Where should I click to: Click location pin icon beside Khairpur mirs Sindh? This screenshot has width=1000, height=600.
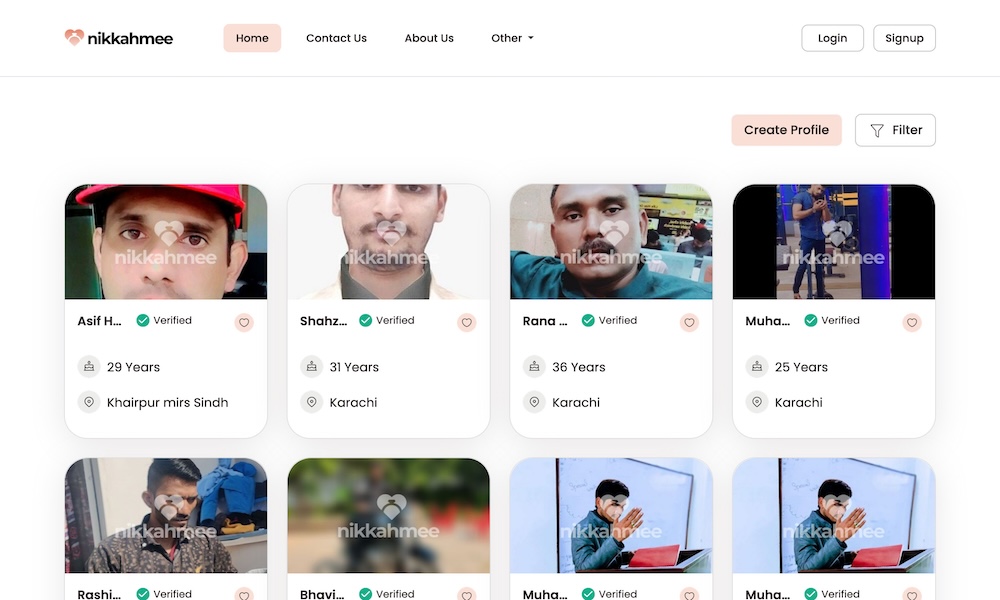[89, 402]
